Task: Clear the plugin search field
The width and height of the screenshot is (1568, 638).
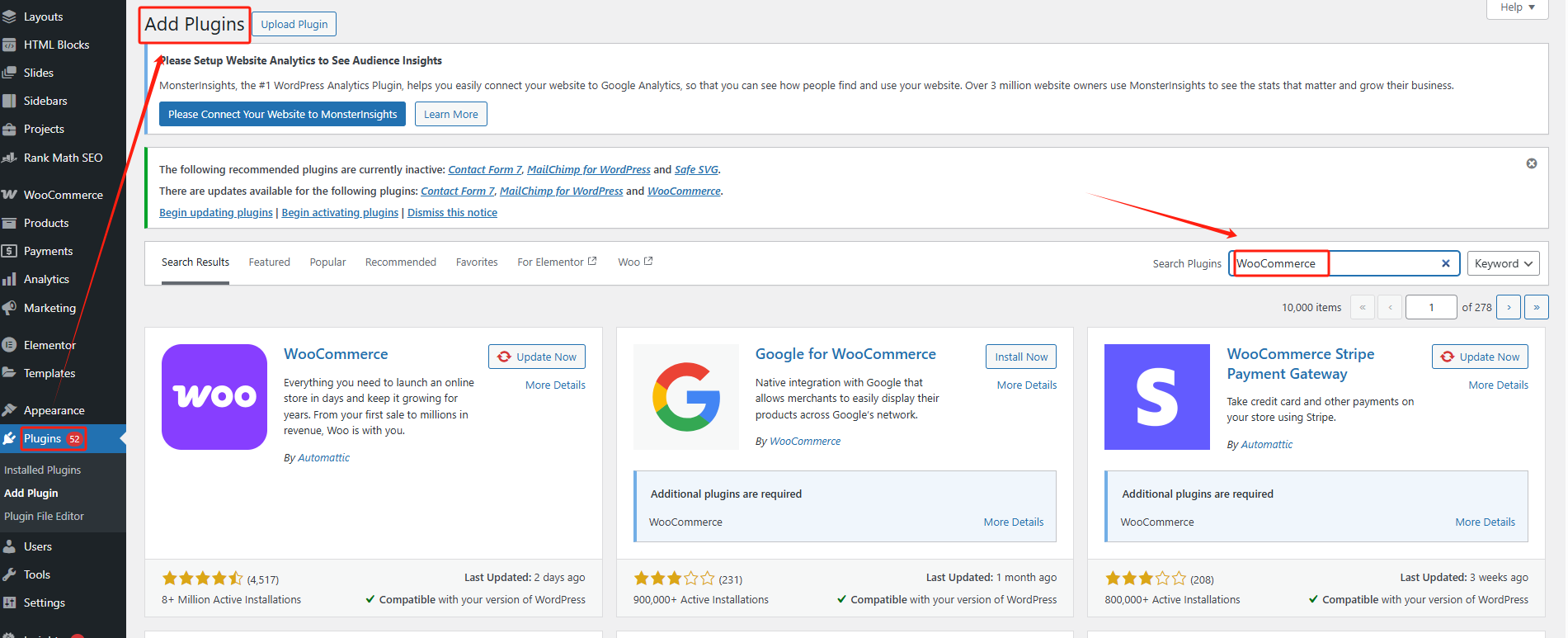Action: 1445,263
